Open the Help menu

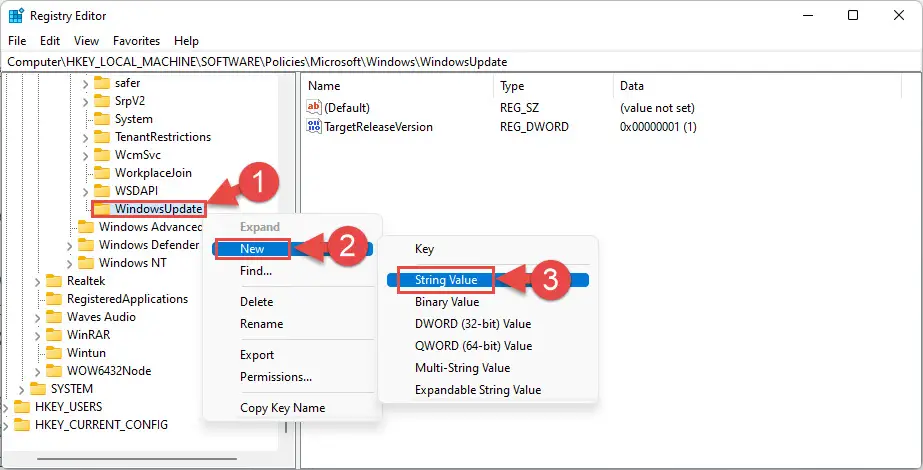tap(187, 41)
